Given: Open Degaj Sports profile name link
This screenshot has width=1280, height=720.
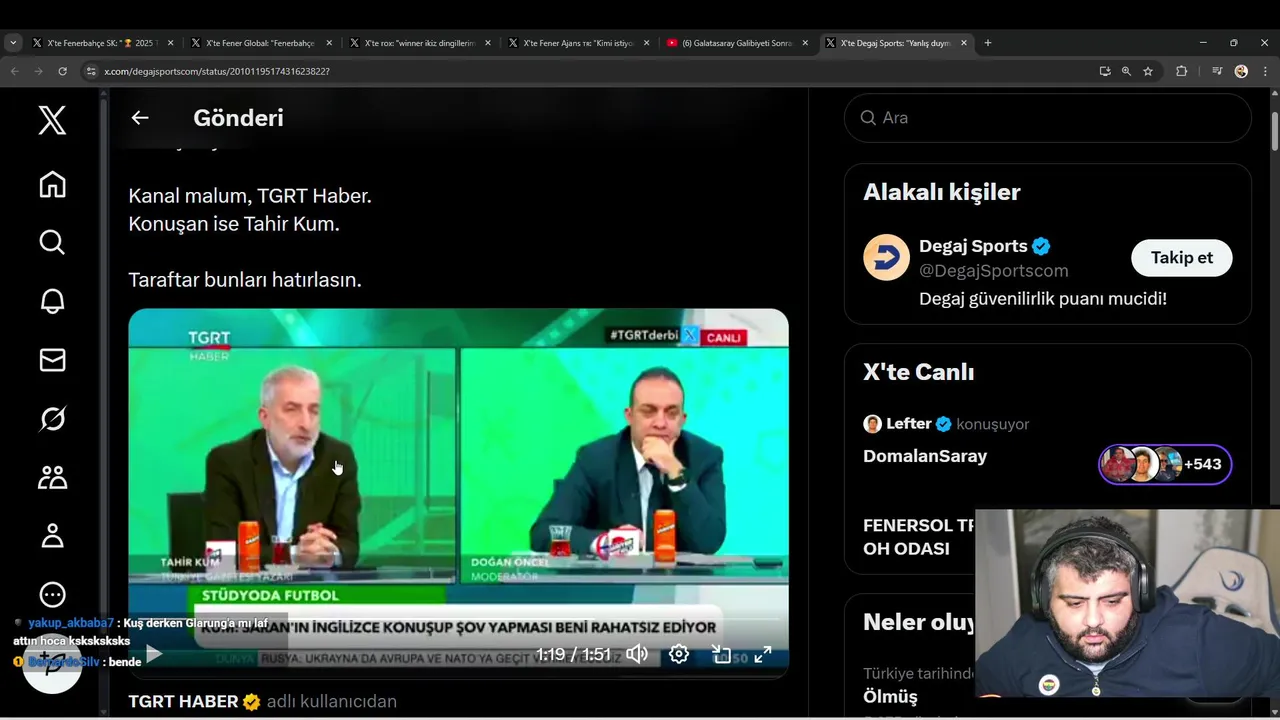Looking at the screenshot, I should pos(973,246).
